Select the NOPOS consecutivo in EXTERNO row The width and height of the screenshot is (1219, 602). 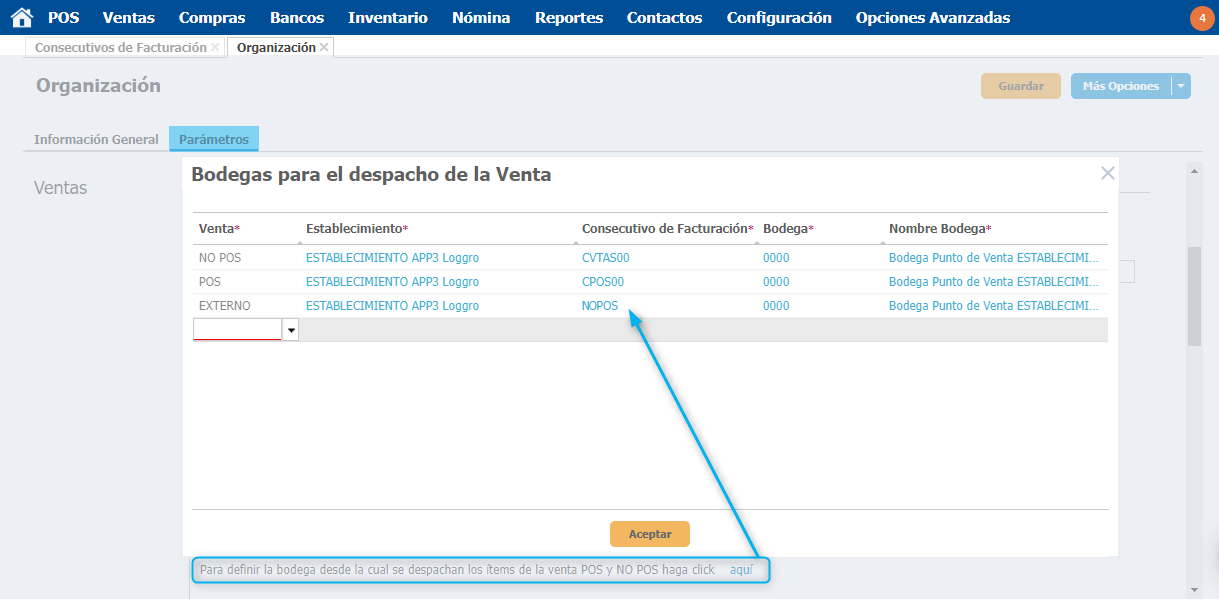[600, 306]
